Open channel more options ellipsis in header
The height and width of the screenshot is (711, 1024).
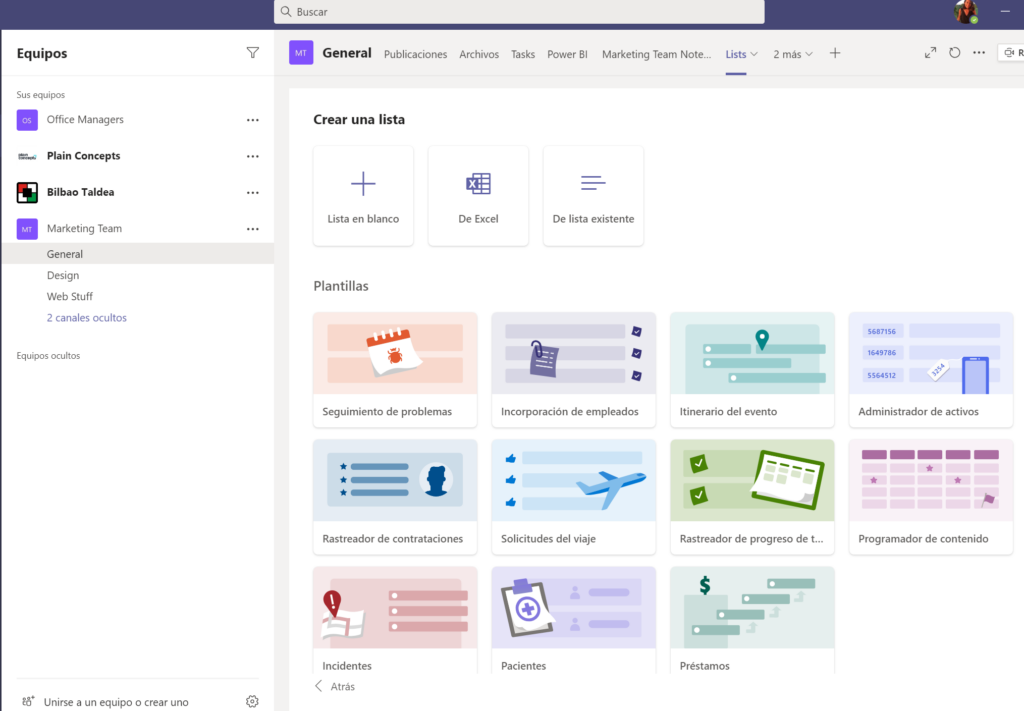coord(979,53)
